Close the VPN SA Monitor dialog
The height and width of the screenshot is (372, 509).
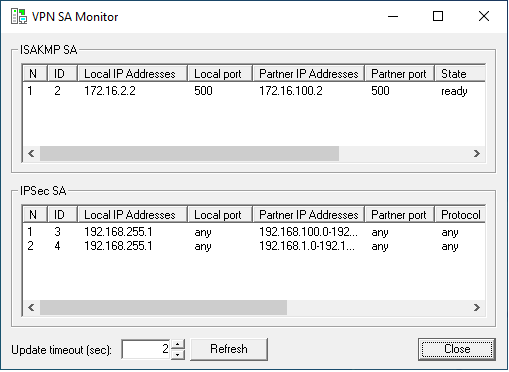point(457,349)
